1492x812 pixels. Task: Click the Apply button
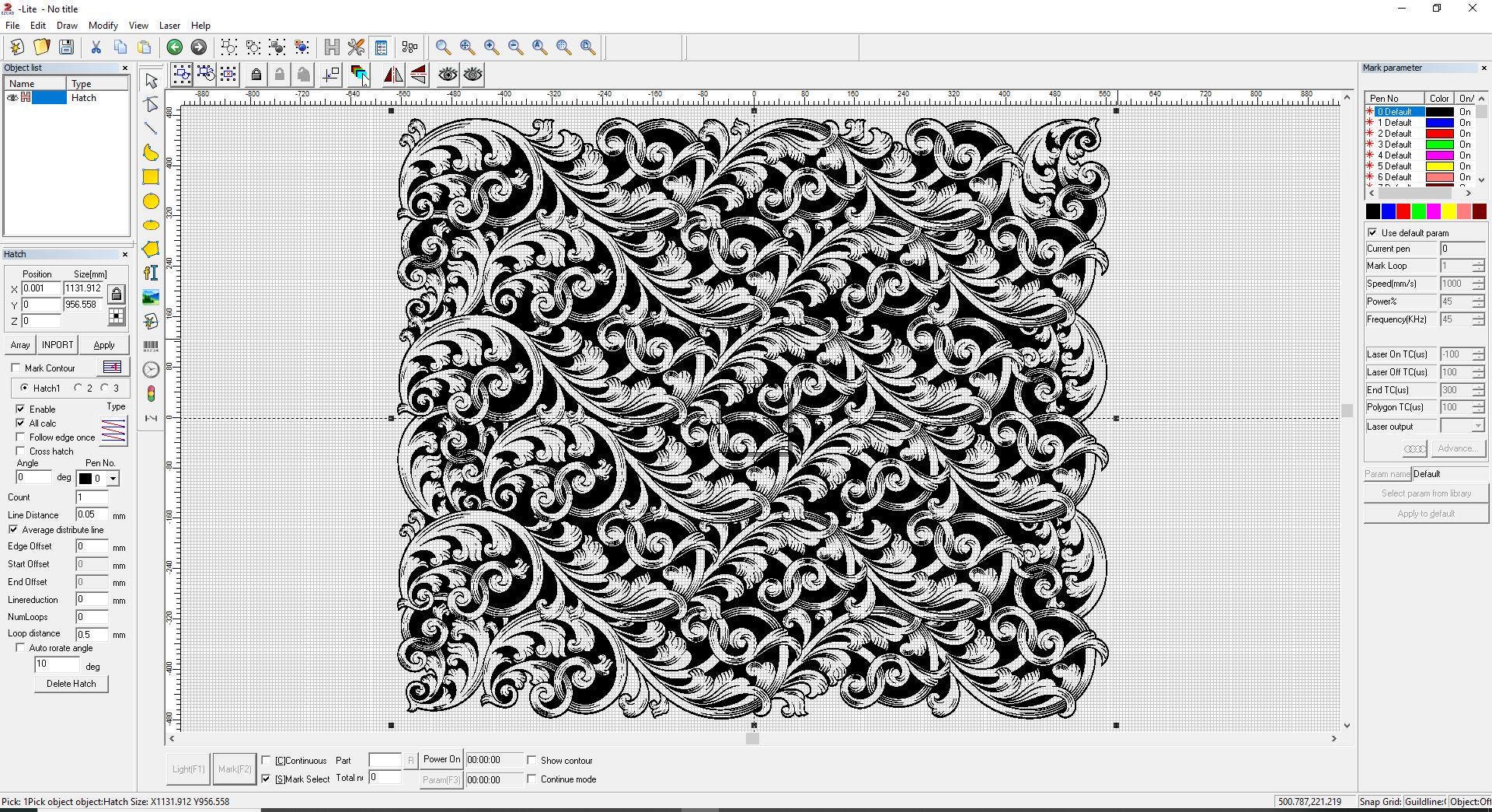pyautogui.click(x=103, y=345)
